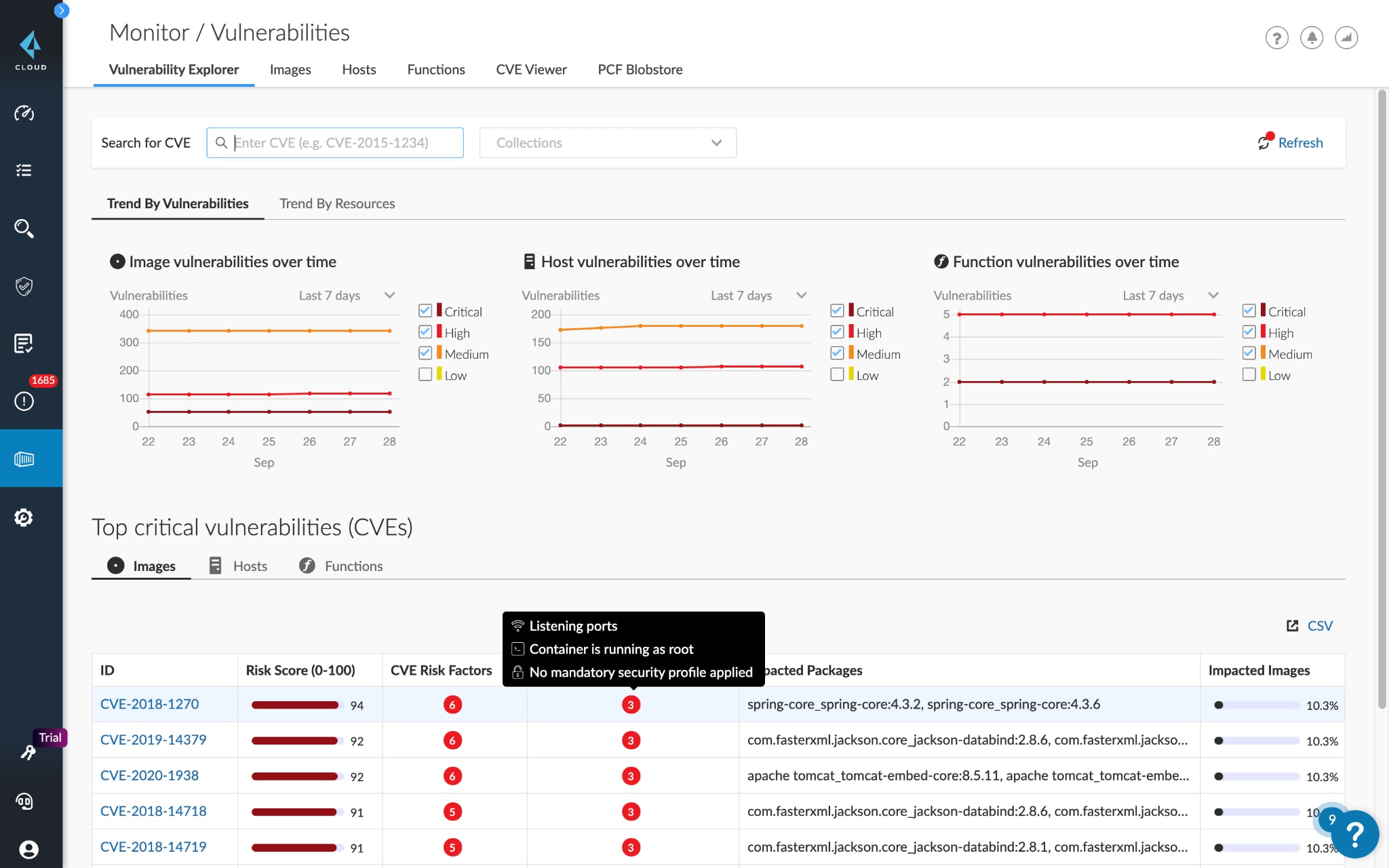Open CVE-2018-1270 link
This screenshot has height=868, width=1389.
[x=149, y=704]
